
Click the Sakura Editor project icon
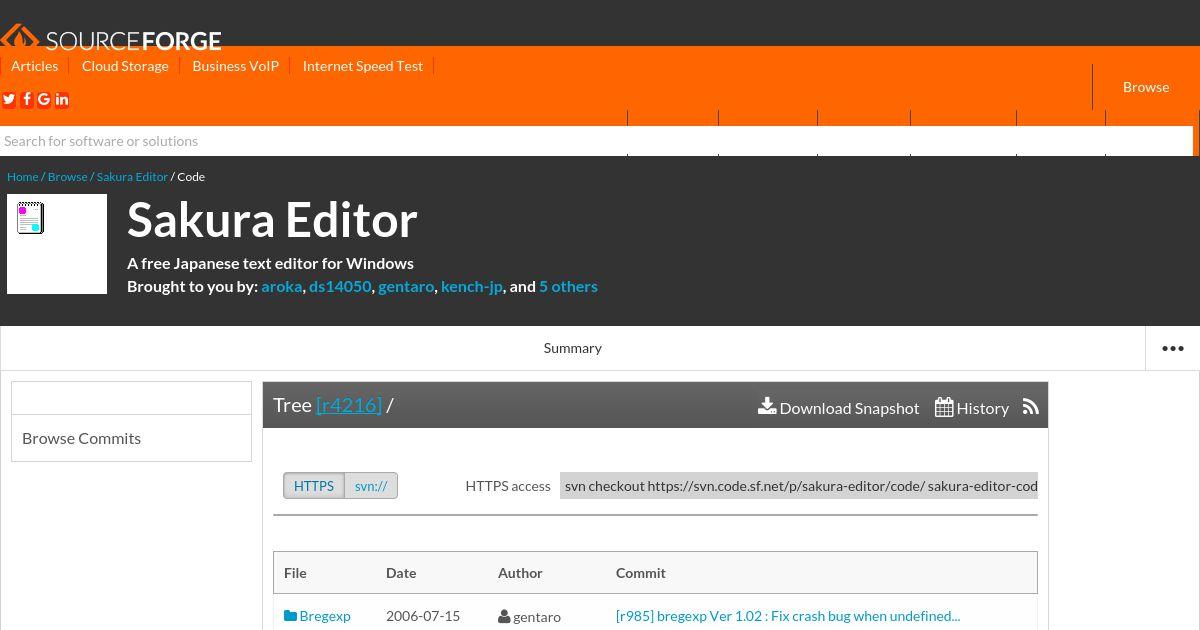pos(57,244)
